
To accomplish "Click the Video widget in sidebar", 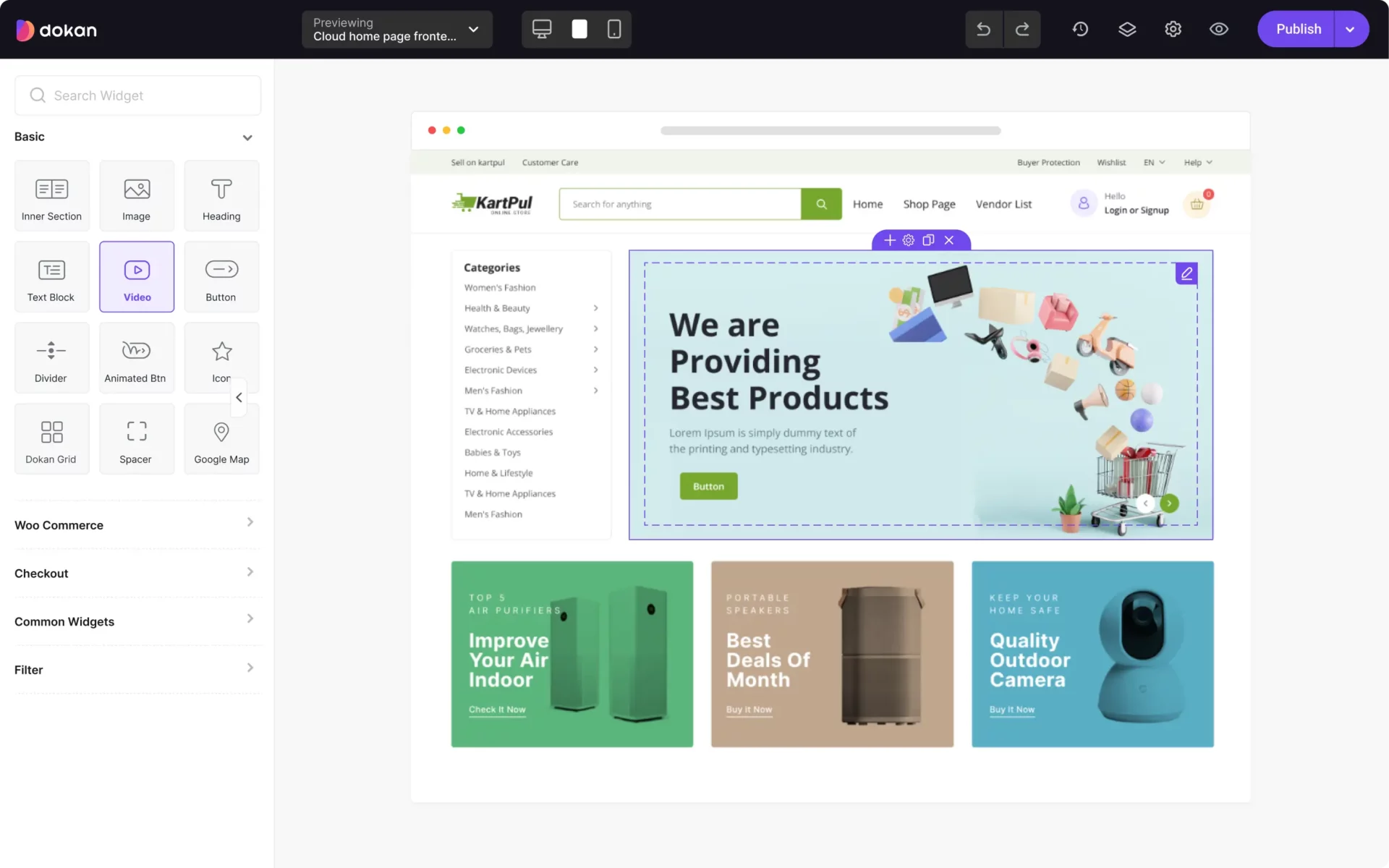I will [x=136, y=276].
